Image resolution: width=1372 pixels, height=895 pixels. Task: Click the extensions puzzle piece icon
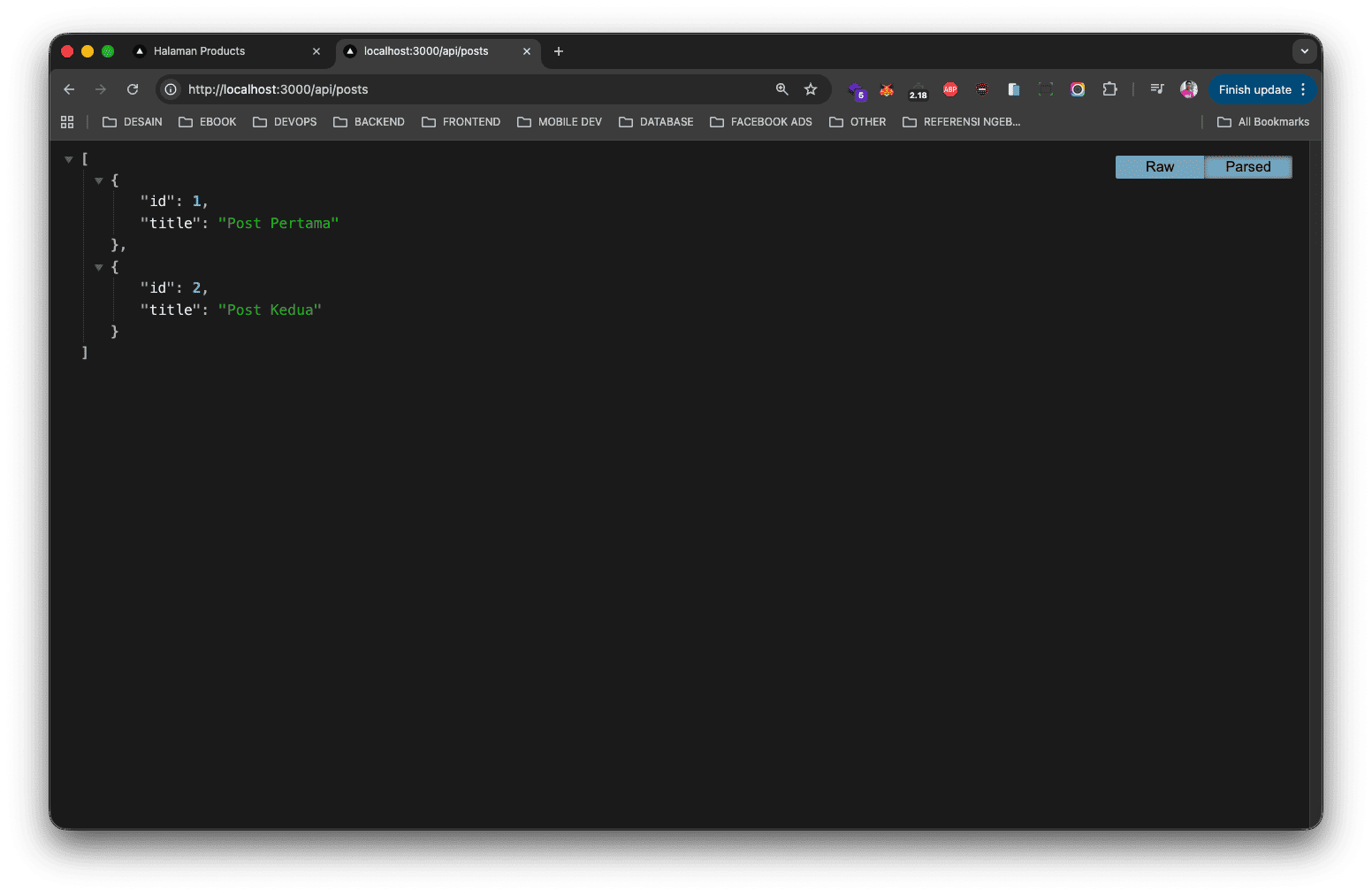click(1109, 89)
